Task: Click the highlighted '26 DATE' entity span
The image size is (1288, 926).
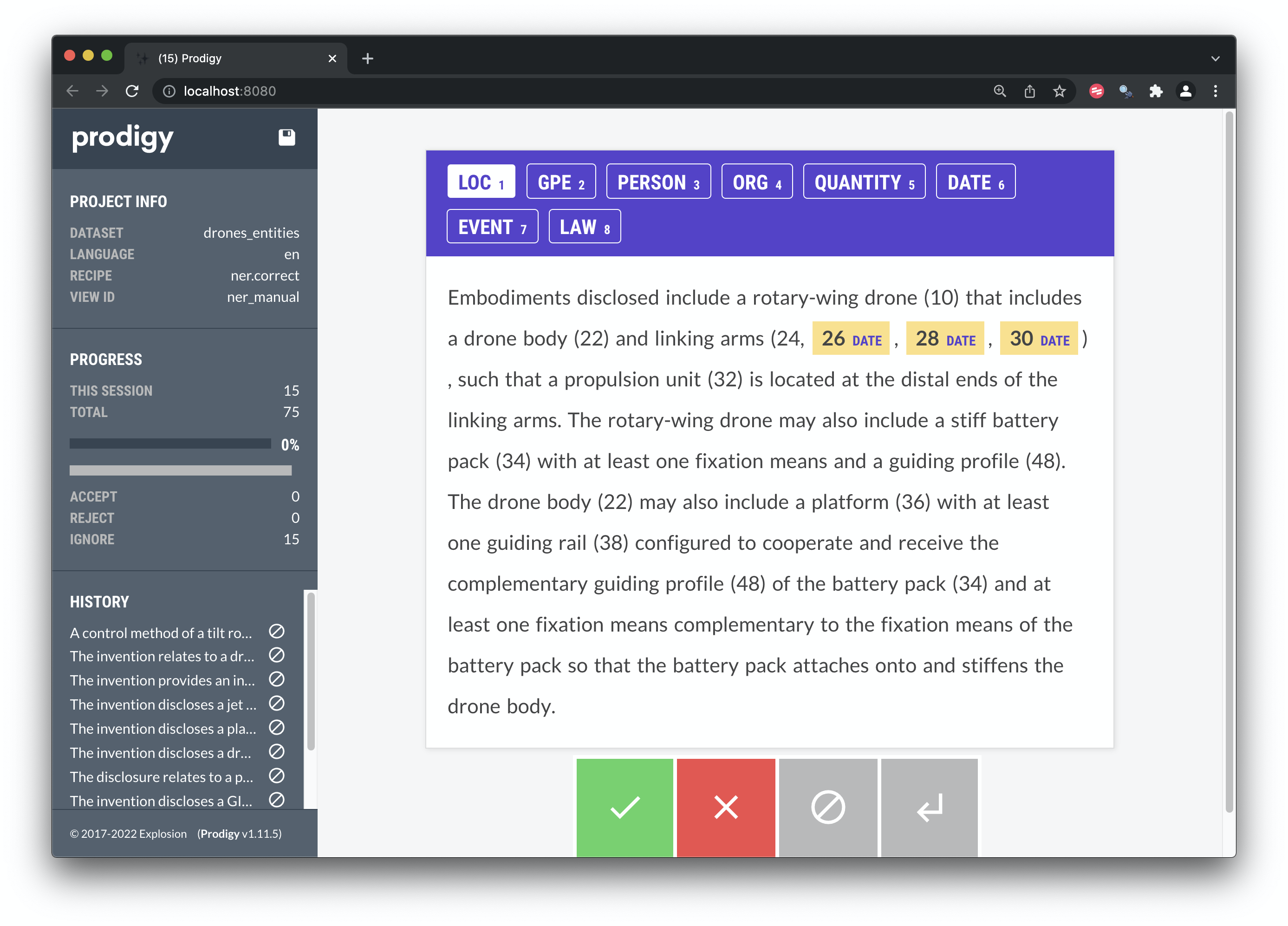Action: click(x=851, y=339)
